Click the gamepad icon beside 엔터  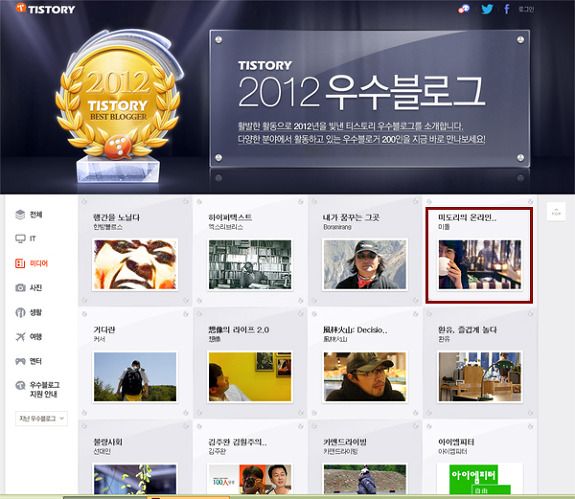pos(20,361)
